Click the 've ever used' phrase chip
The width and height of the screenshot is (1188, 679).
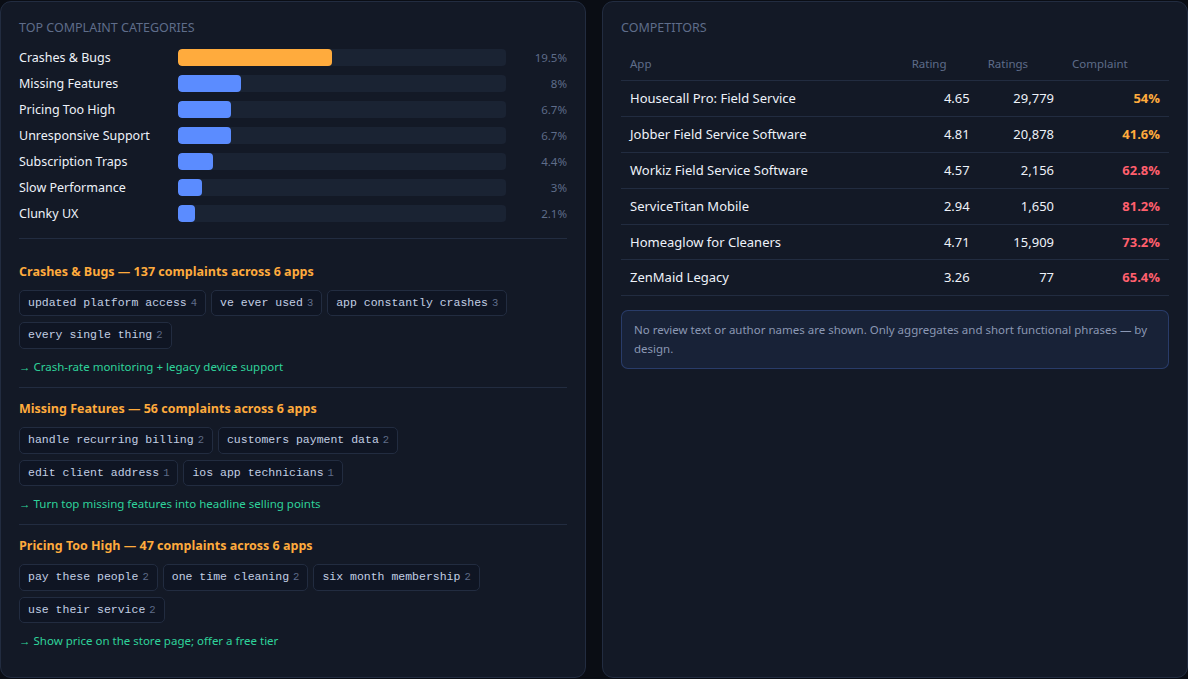[266, 302]
